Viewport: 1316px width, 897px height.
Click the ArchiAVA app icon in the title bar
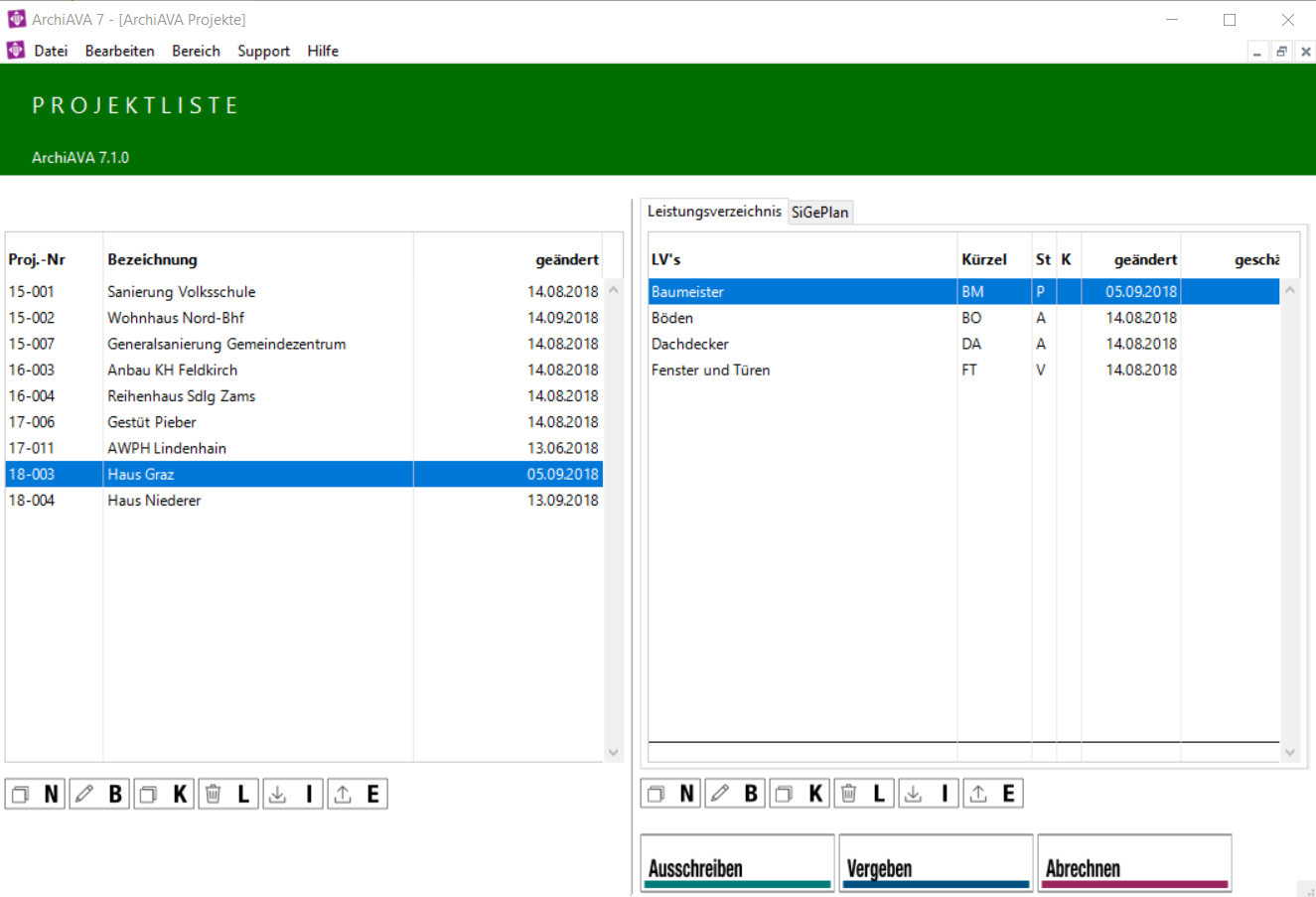coord(16,19)
